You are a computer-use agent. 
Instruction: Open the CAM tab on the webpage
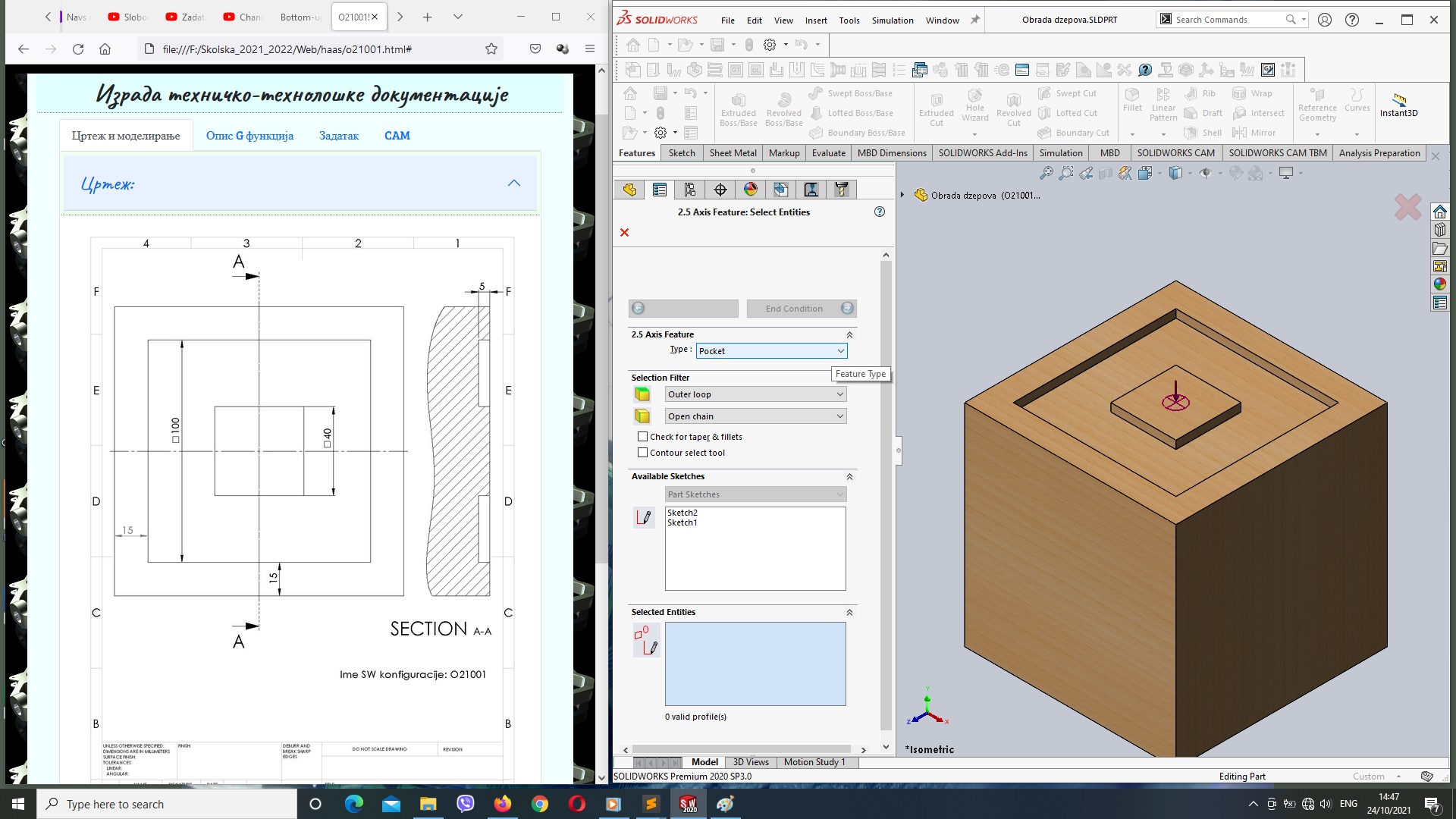[397, 136]
